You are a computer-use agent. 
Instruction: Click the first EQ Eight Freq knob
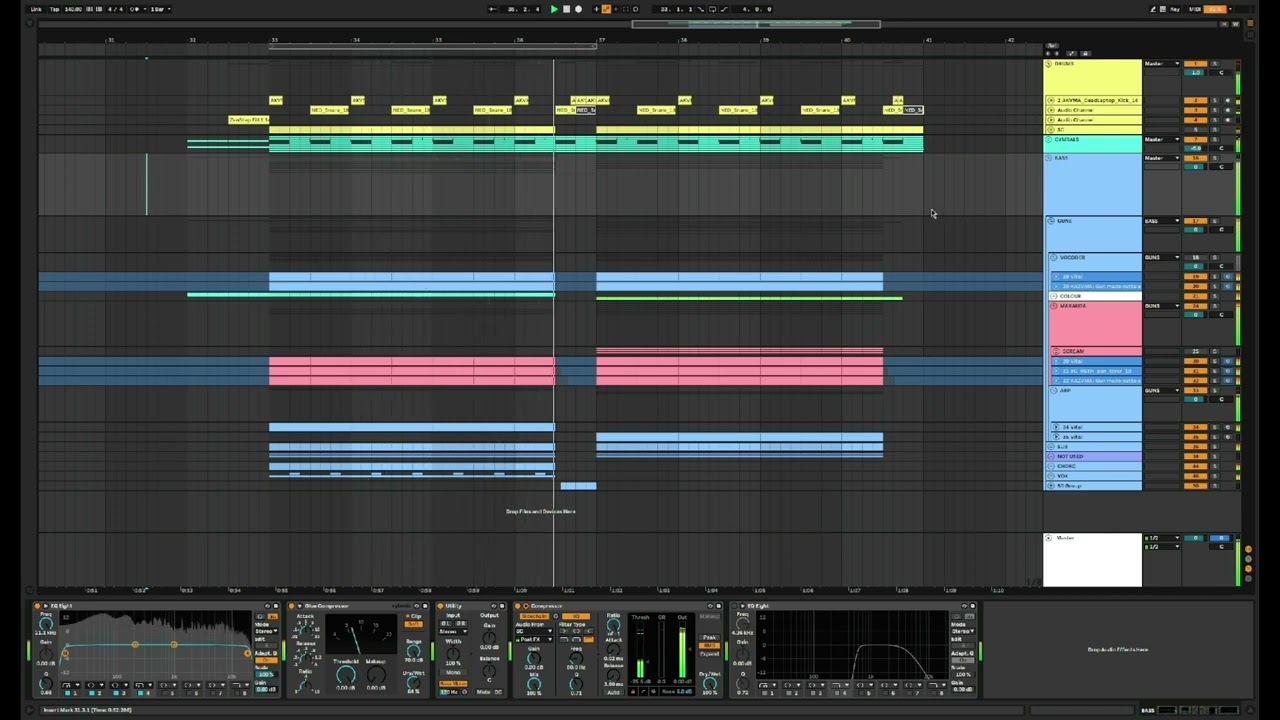46,623
